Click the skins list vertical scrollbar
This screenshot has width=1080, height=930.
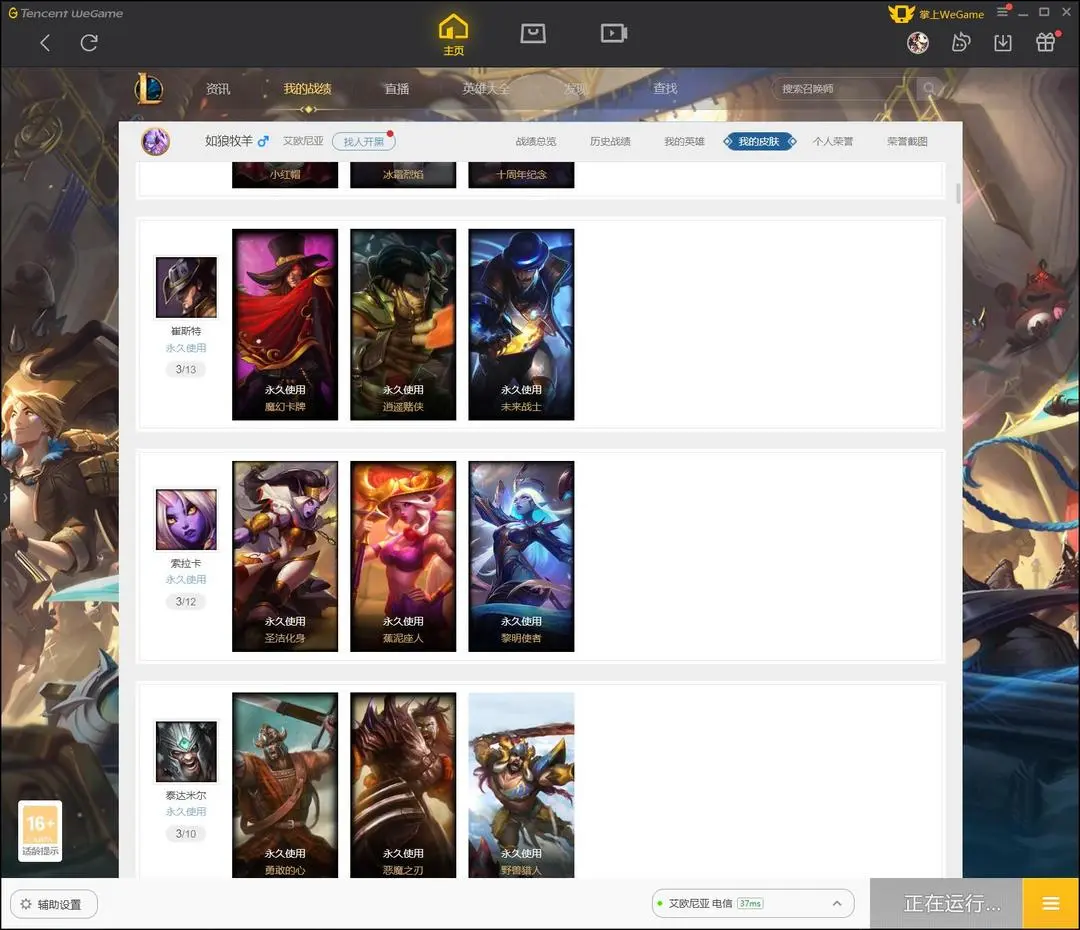[958, 193]
